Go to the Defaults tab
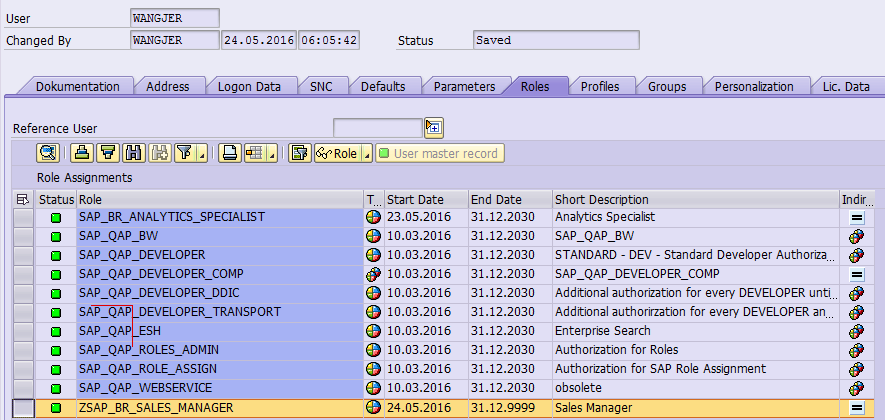The width and height of the screenshot is (885, 420). click(383, 86)
